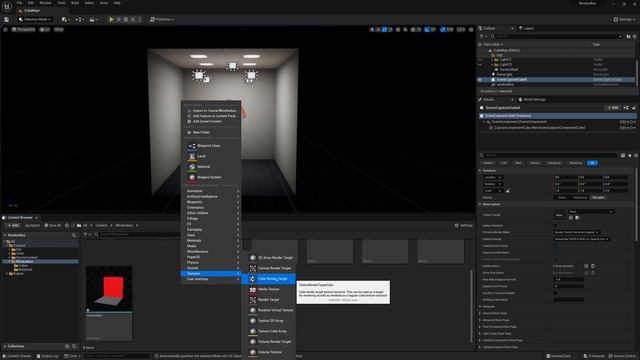Open the Build menu

(x=75, y=3)
